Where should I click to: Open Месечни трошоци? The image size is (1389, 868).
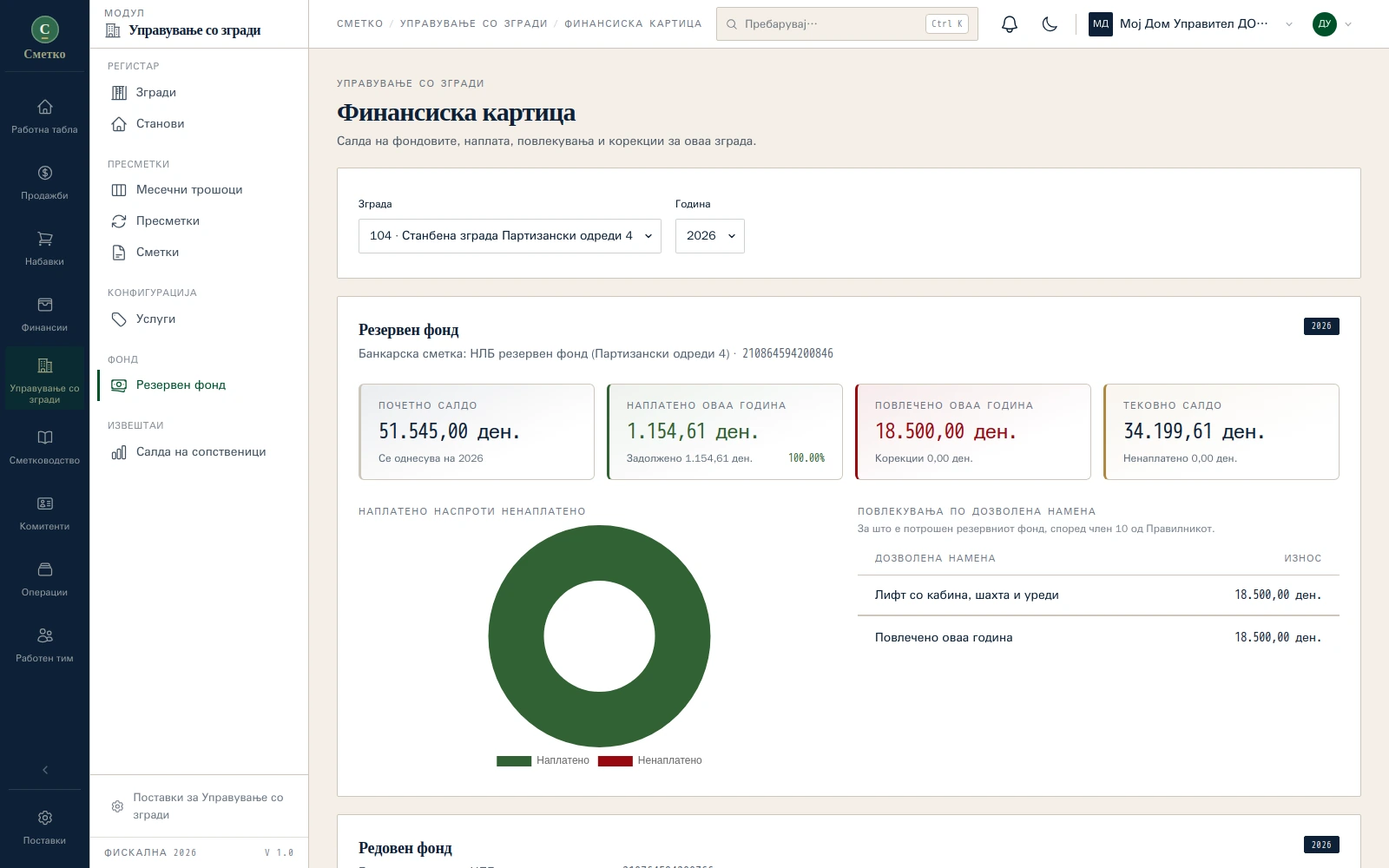pos(200,189)
